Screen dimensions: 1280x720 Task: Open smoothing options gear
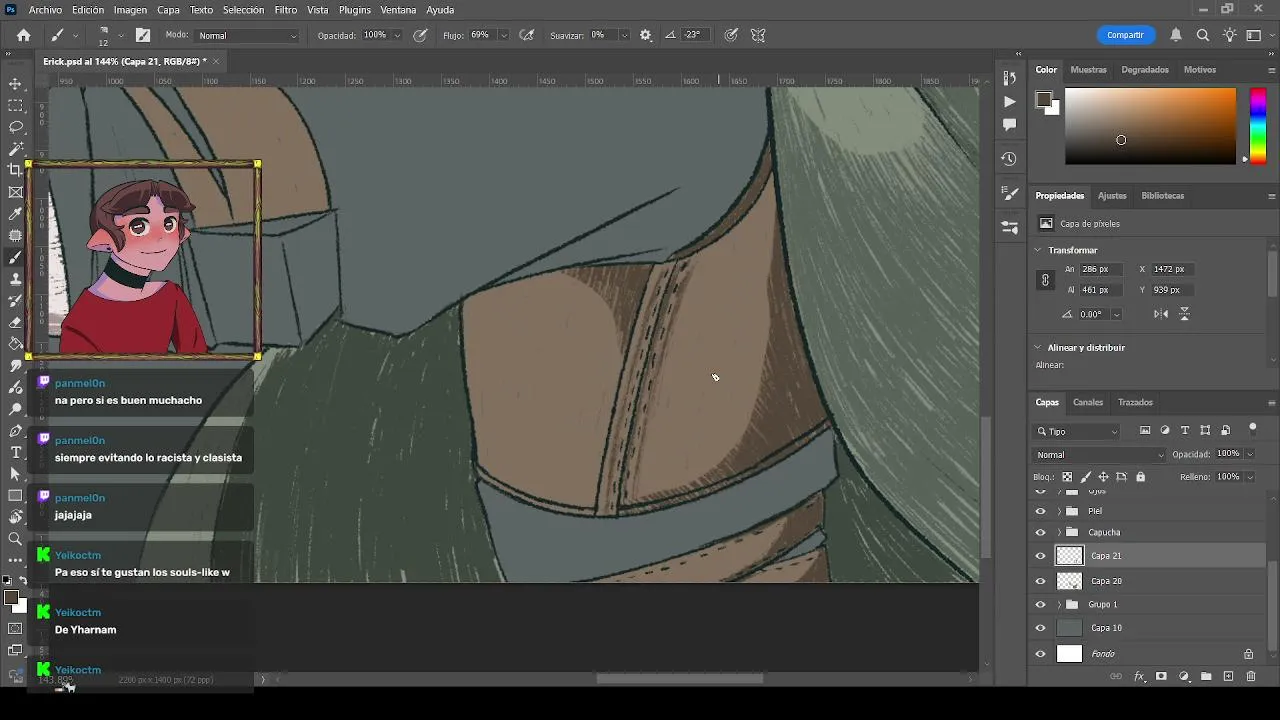(x=646, y=35)
